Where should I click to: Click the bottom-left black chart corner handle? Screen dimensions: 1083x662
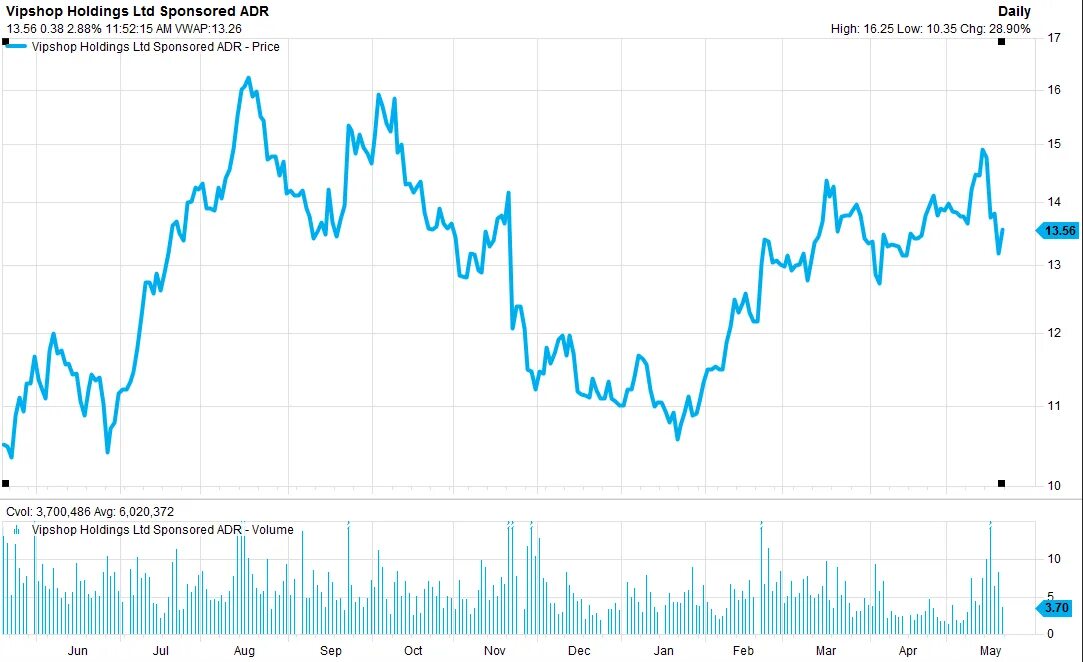pos(6,484)
